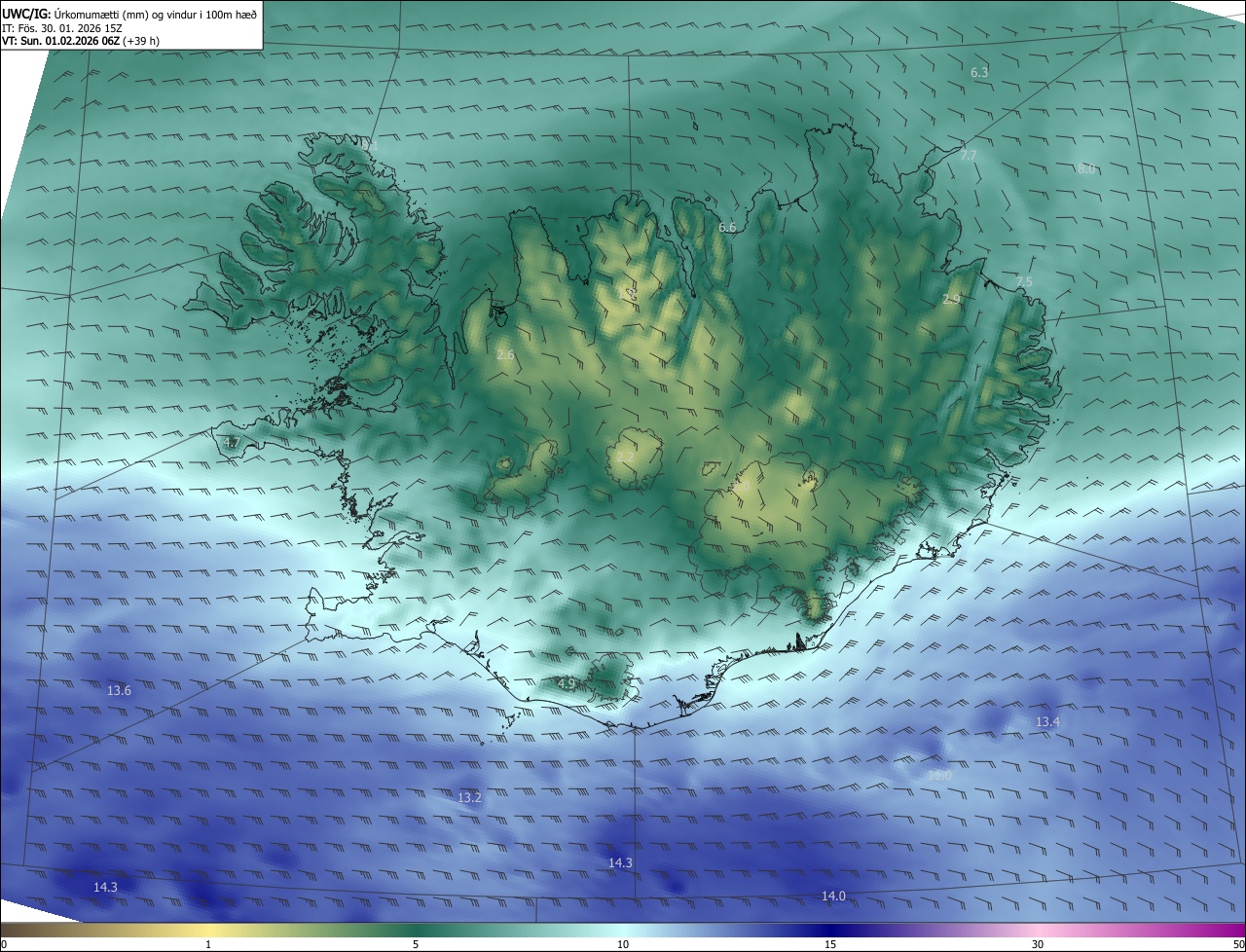This screenshot has height=952, width=1246.
Task: Select the 1 tick label of the legend
Action: point(208,944)
